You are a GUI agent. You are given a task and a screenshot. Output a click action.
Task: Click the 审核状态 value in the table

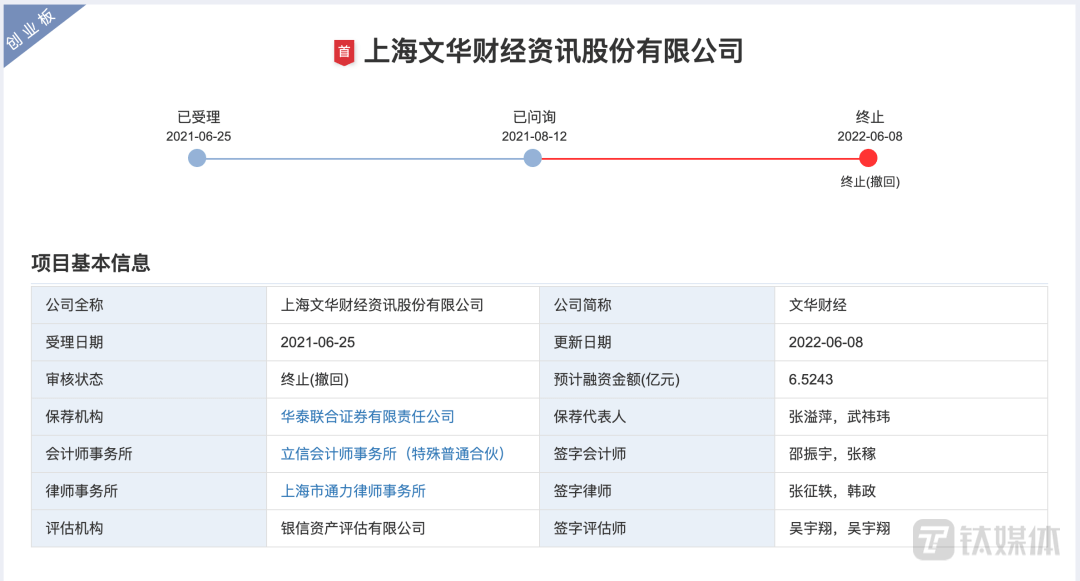(314, 379)
